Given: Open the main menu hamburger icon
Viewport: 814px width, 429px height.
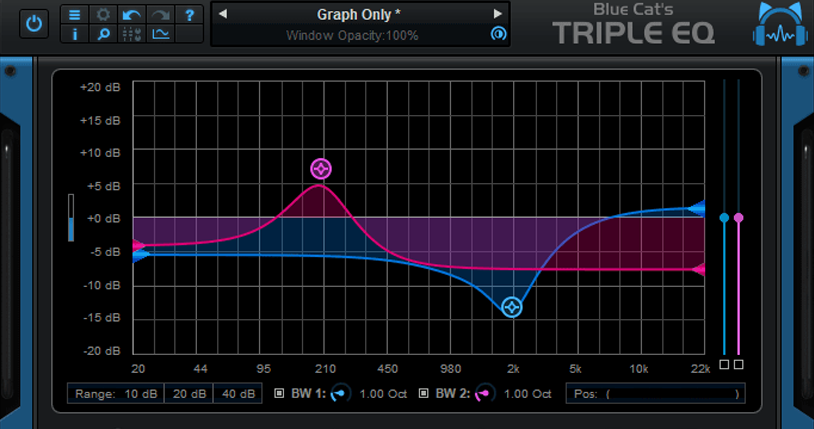Looking at the screenshot, I should pos(74,15).
